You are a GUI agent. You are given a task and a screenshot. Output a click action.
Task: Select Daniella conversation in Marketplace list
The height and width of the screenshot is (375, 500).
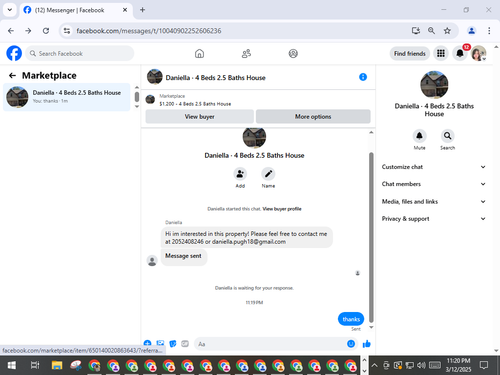coord(67,97)
